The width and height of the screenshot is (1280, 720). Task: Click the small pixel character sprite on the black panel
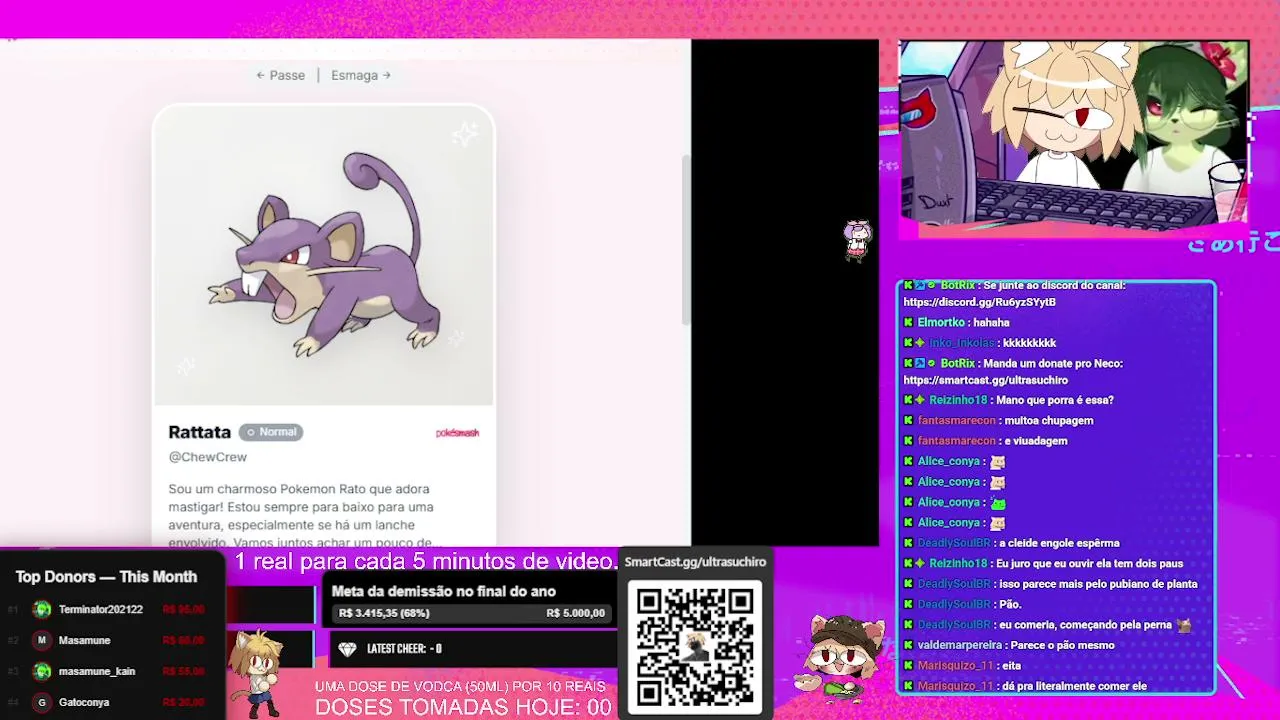click(857, 241)
